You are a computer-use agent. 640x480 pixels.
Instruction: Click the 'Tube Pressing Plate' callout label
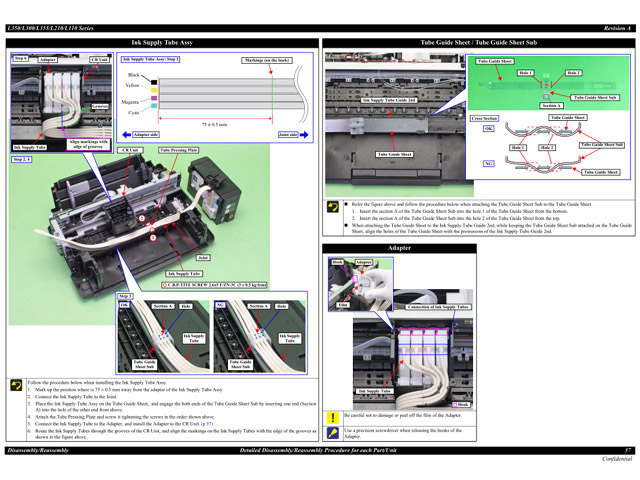[178, 150]
